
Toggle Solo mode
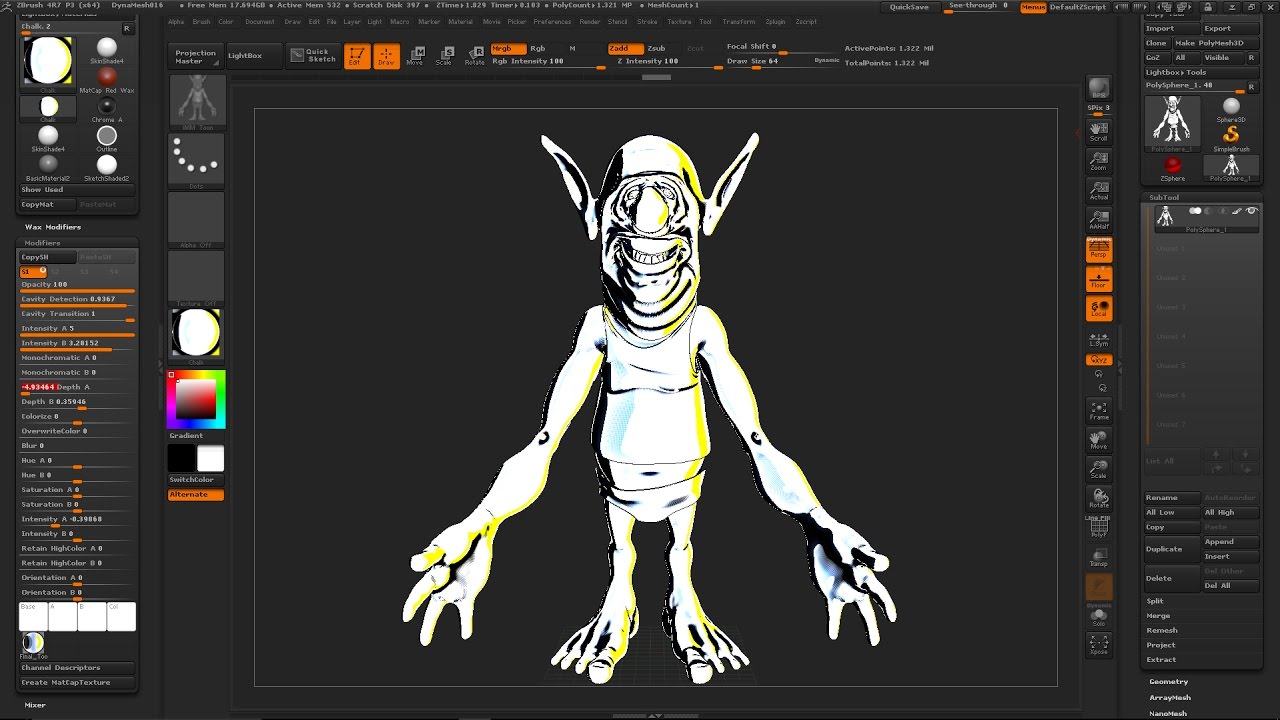coord(1099,617)
